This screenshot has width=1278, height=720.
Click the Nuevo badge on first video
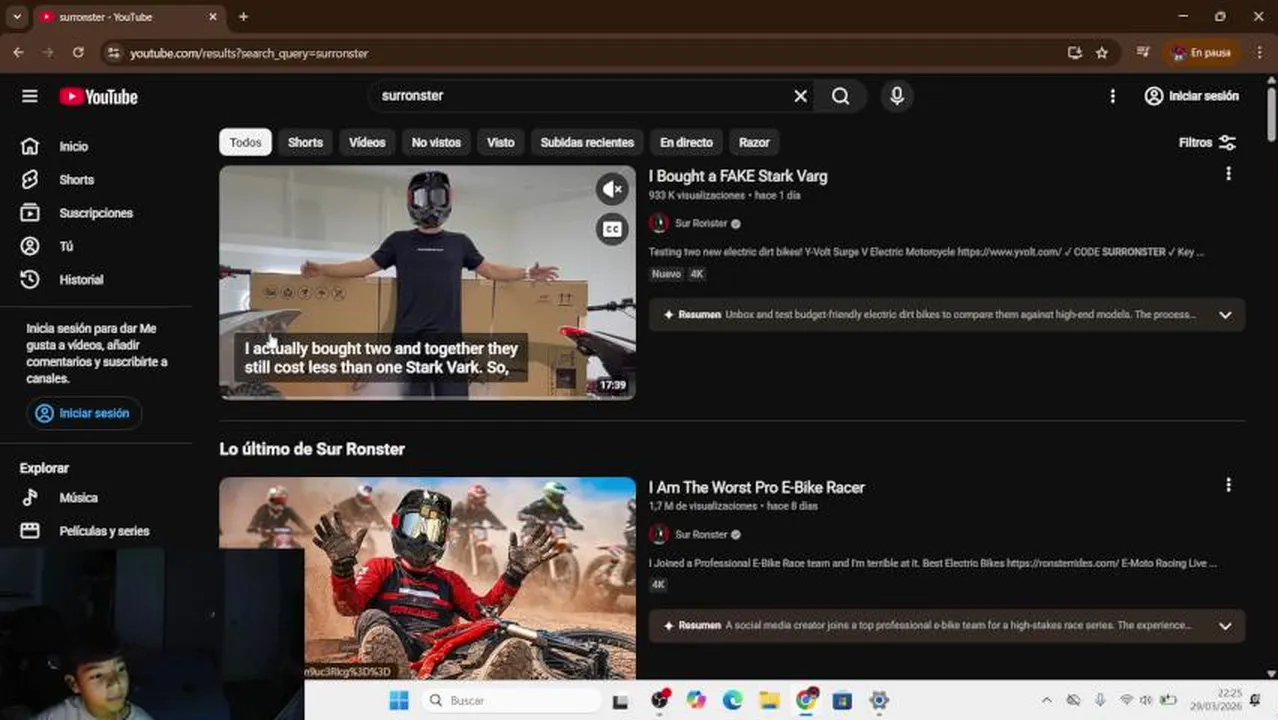[x=666, y=274]
